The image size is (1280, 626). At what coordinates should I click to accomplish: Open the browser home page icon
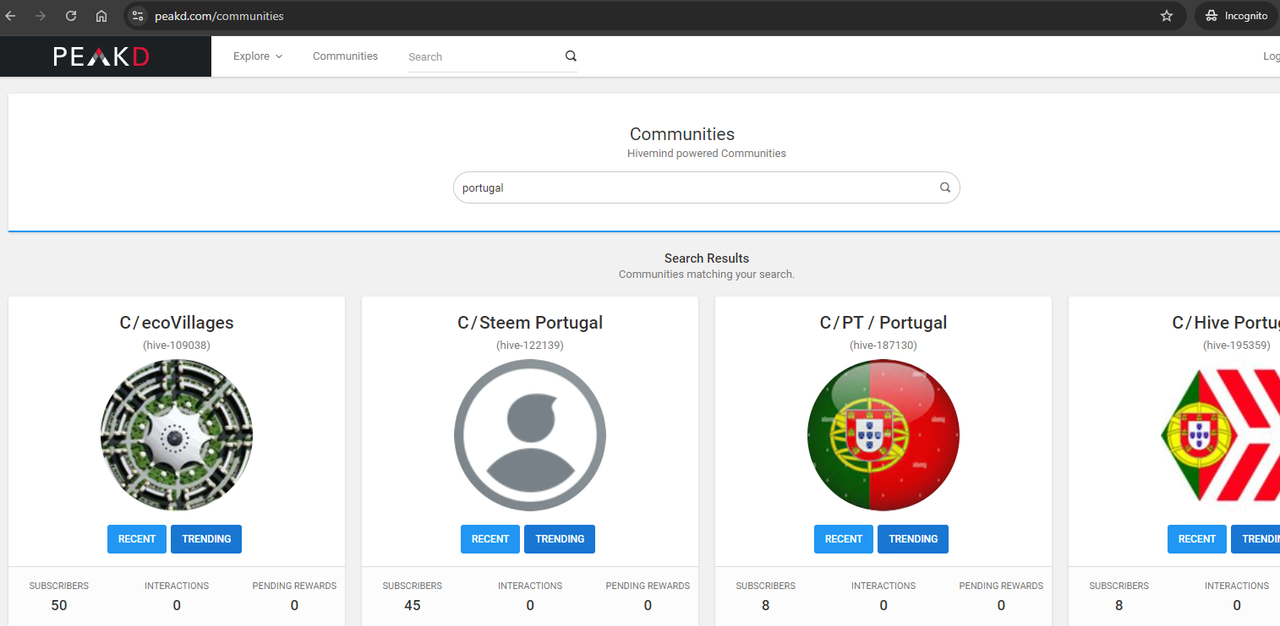click(101, 16)
